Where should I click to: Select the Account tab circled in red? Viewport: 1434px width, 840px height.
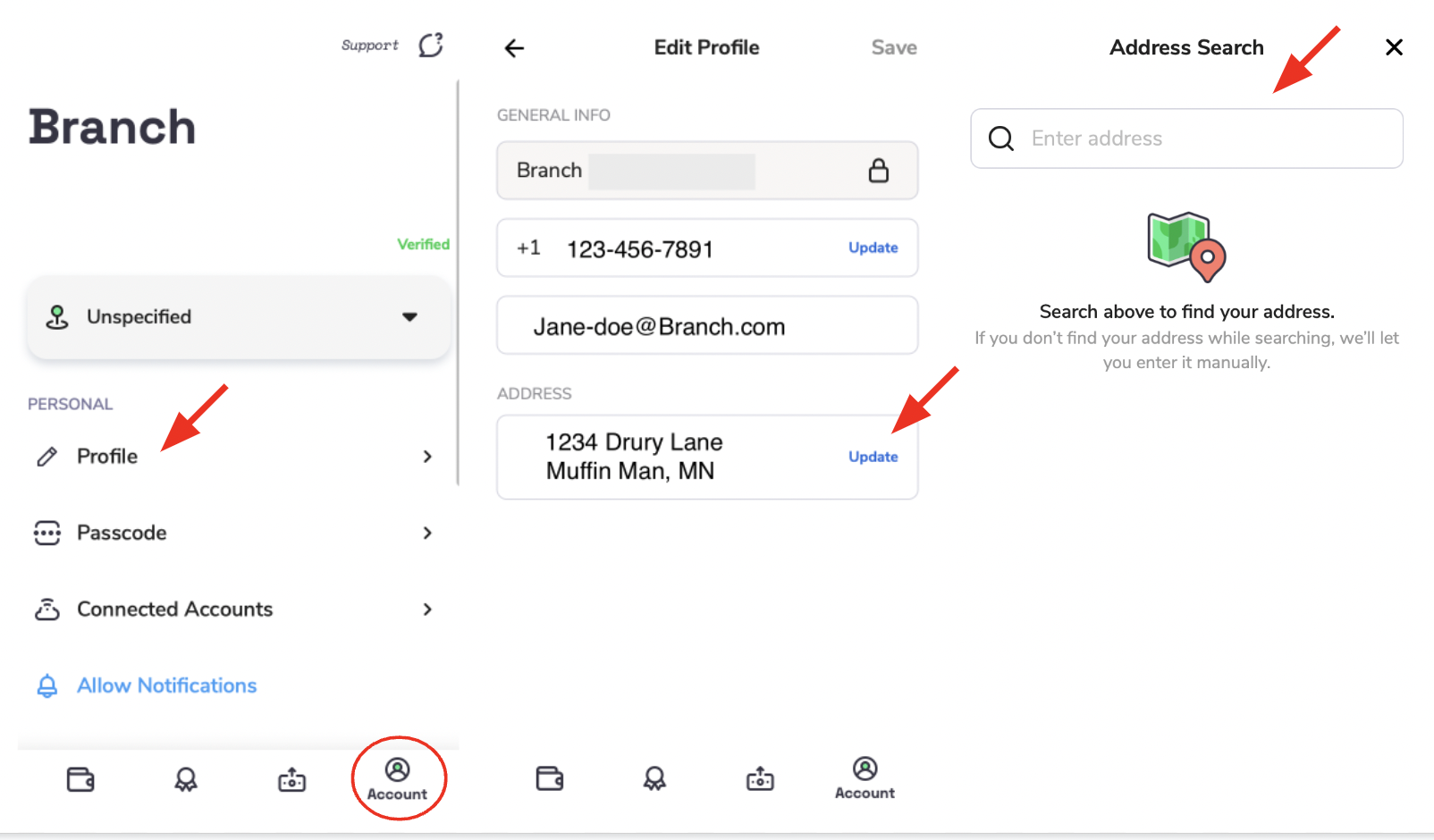(398, 779)
